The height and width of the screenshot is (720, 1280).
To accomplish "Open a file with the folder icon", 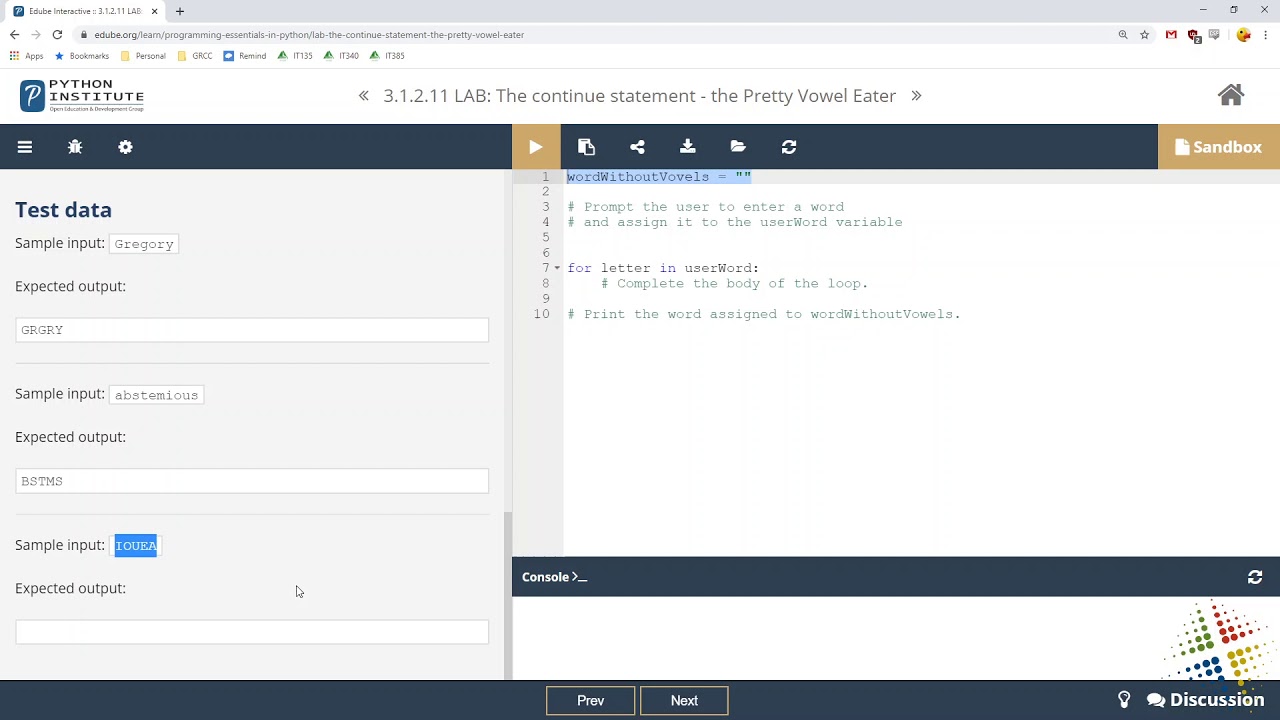I will [x=738, y=147].
